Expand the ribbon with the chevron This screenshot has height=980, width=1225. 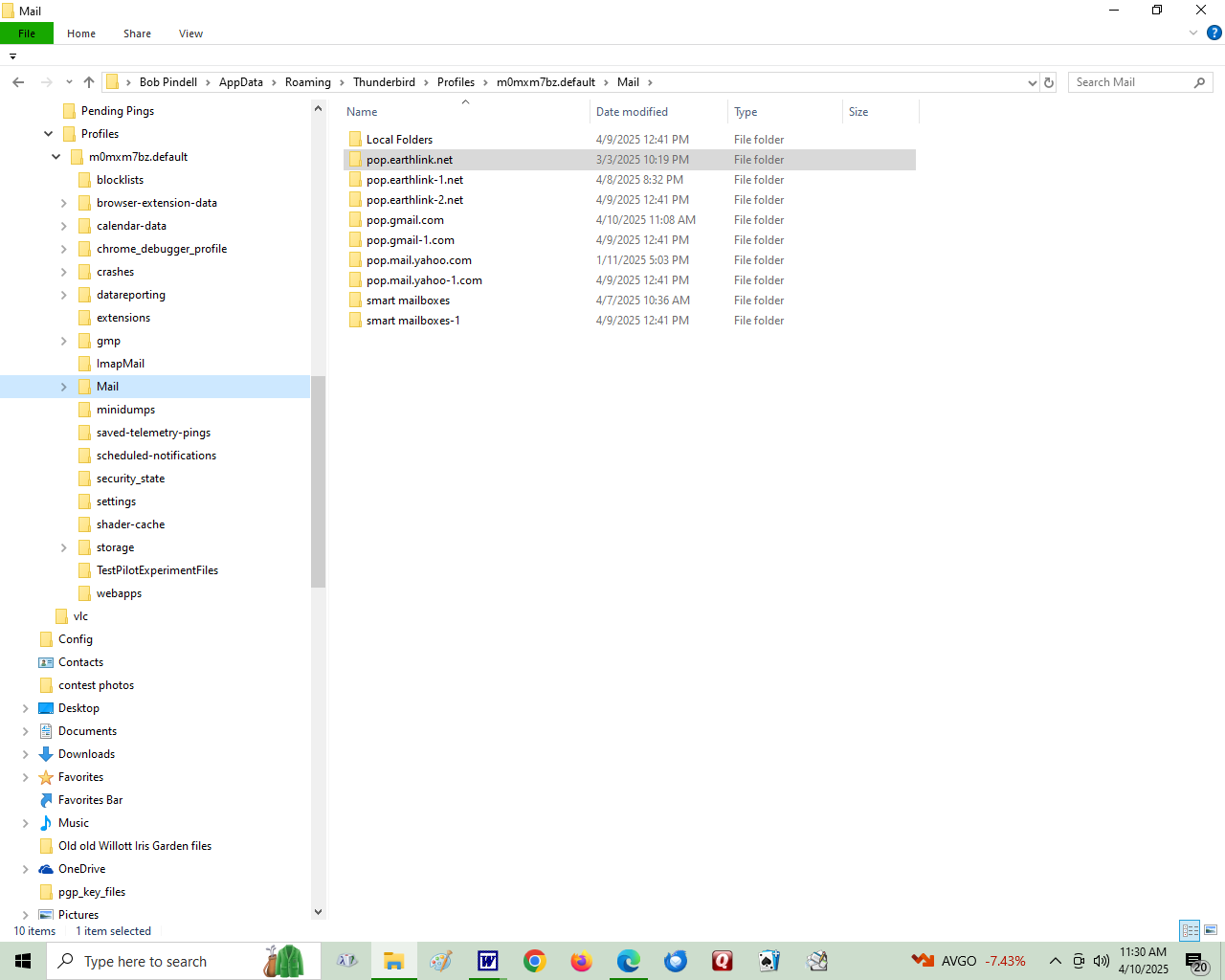pos(1193,33)
